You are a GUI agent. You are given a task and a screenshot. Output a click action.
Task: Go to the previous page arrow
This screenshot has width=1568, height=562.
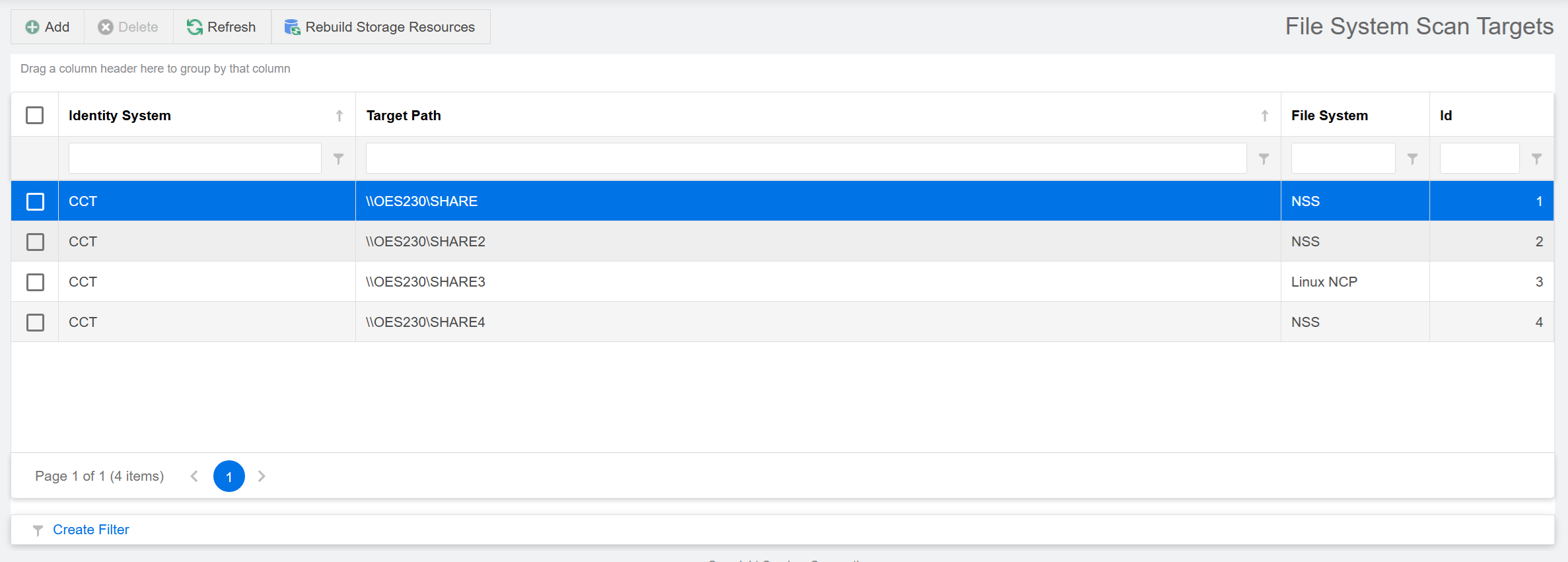point(194,476)
